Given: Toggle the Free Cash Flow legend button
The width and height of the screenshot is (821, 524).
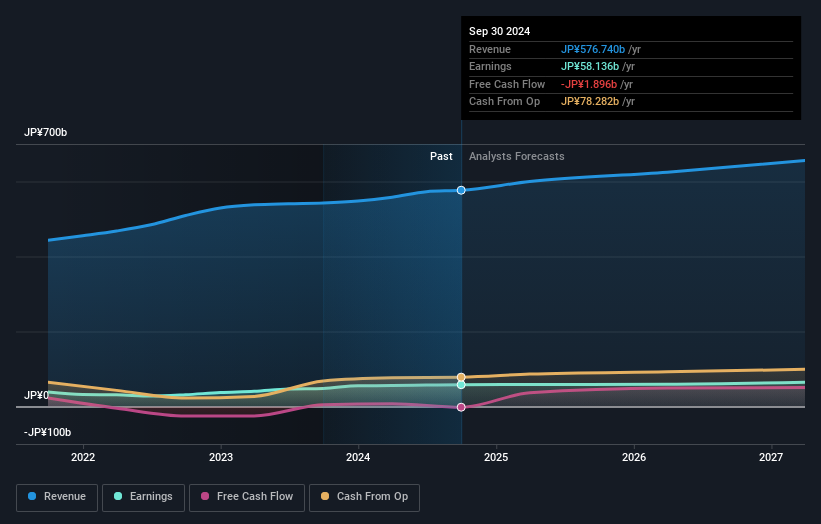Looking at the screenshot, I should [x=247, y=497].
